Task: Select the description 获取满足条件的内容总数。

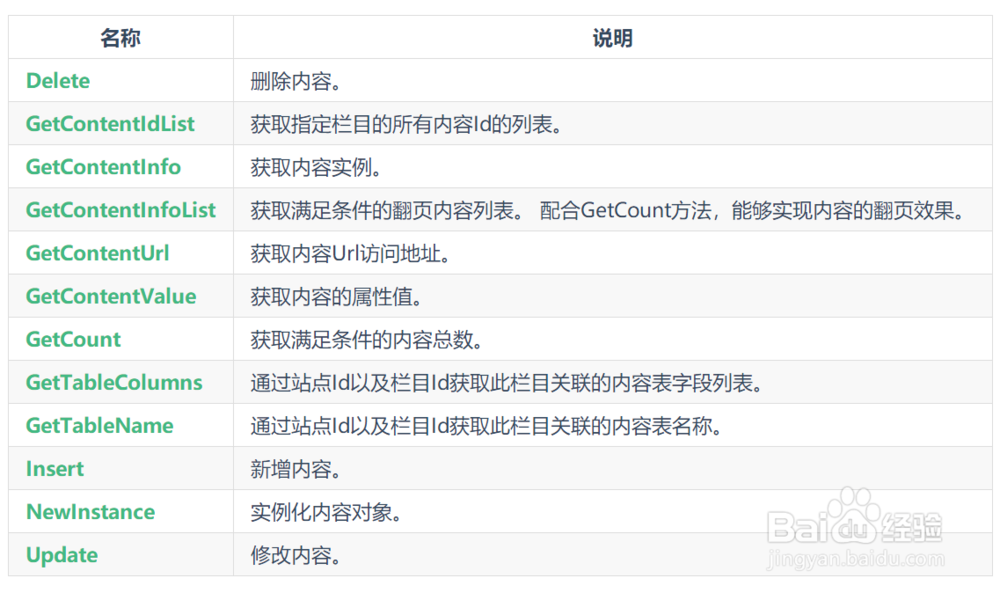Action: tap(367, 340)
